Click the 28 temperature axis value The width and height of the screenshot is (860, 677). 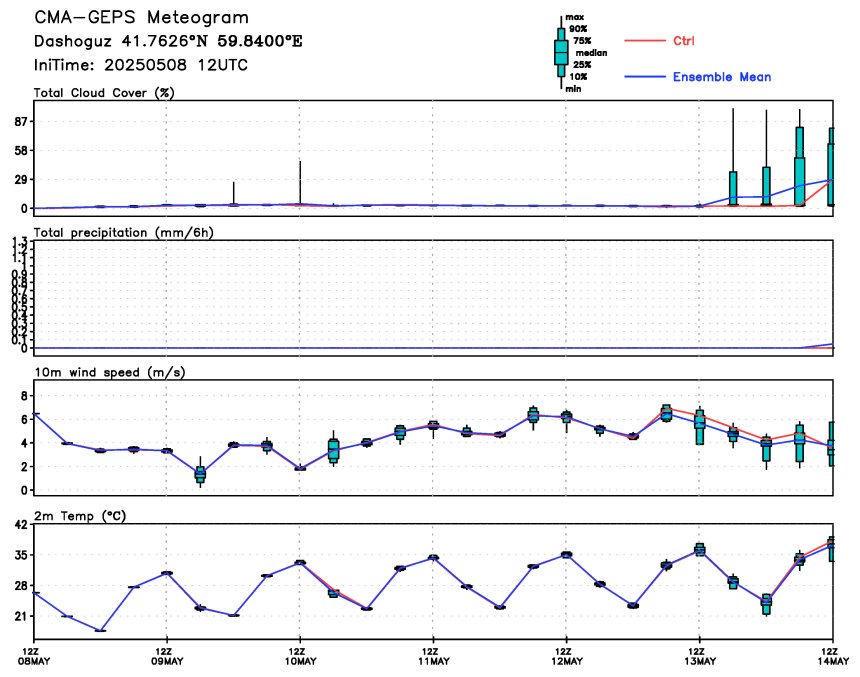tap(21, 586)
